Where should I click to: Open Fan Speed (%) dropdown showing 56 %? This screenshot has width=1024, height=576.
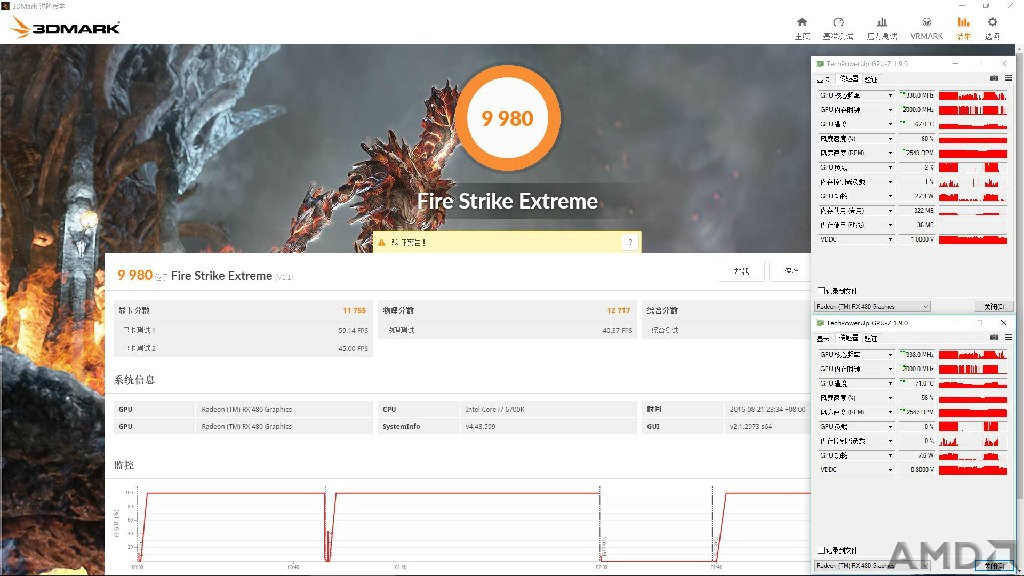point(889,398)
